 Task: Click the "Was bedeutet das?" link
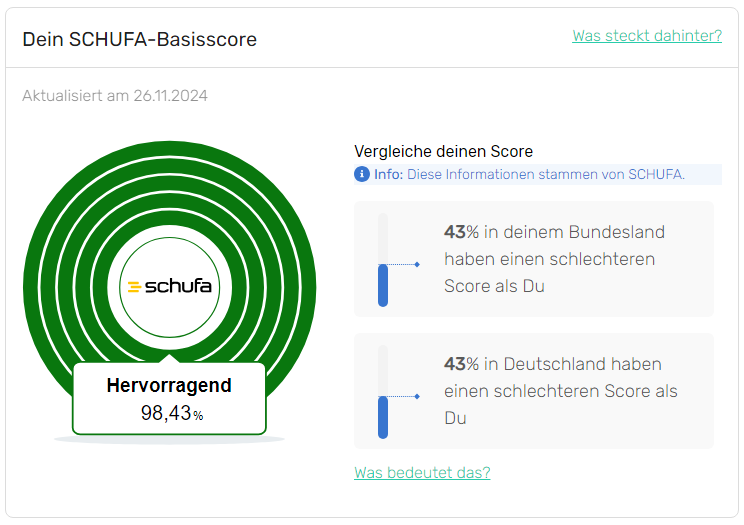[x=422, y=472]
